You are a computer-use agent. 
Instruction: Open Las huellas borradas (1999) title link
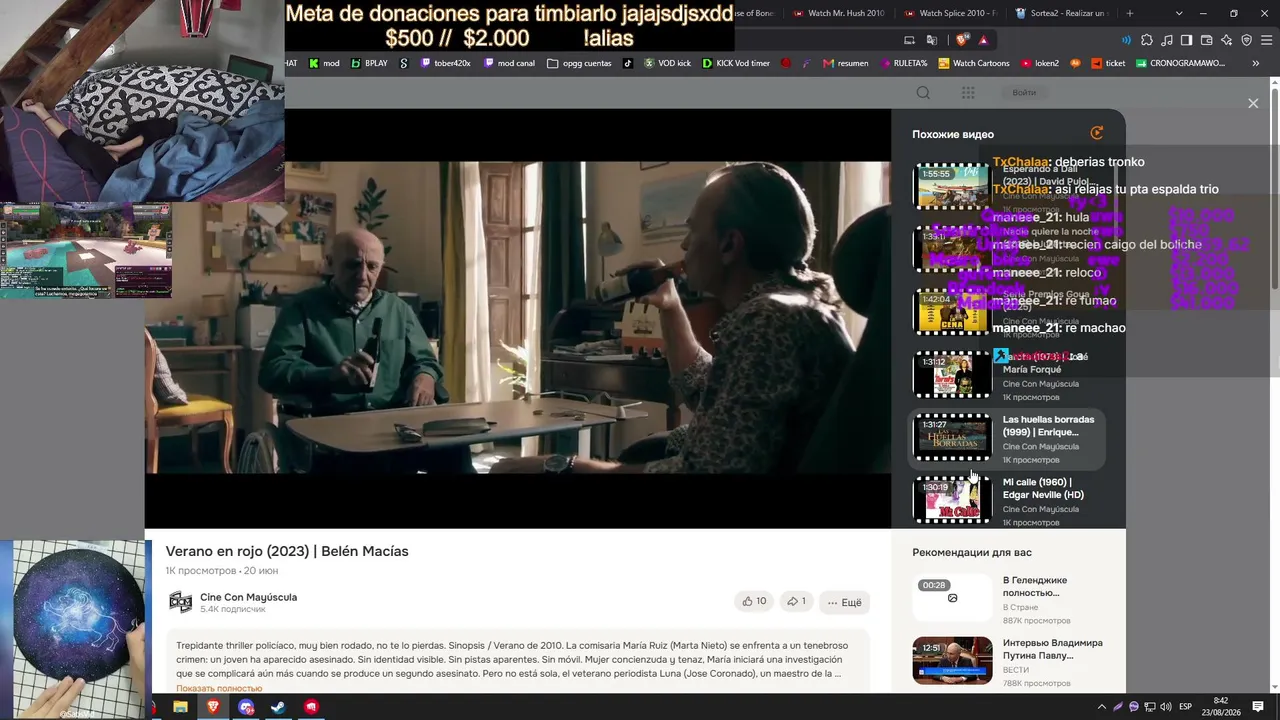tap(1048, 426)
